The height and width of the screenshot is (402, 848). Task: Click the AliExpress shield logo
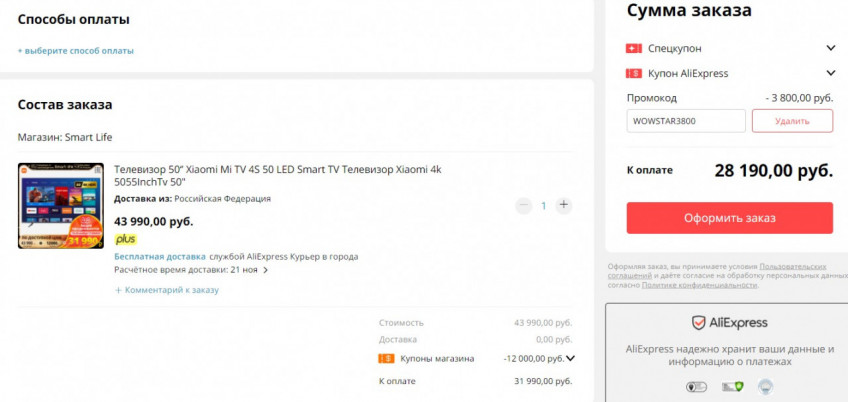[699, 323]
